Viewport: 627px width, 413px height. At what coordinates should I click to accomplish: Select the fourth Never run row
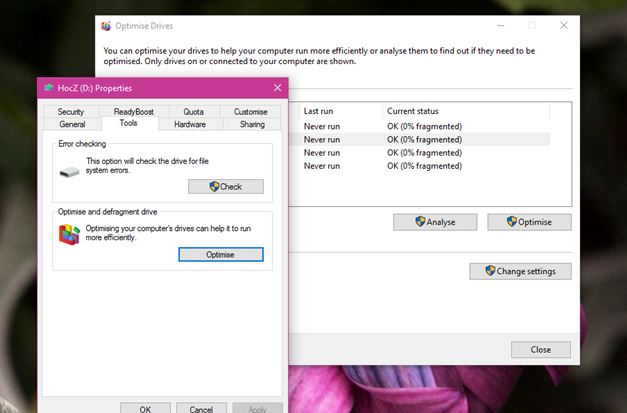[419, 166]
